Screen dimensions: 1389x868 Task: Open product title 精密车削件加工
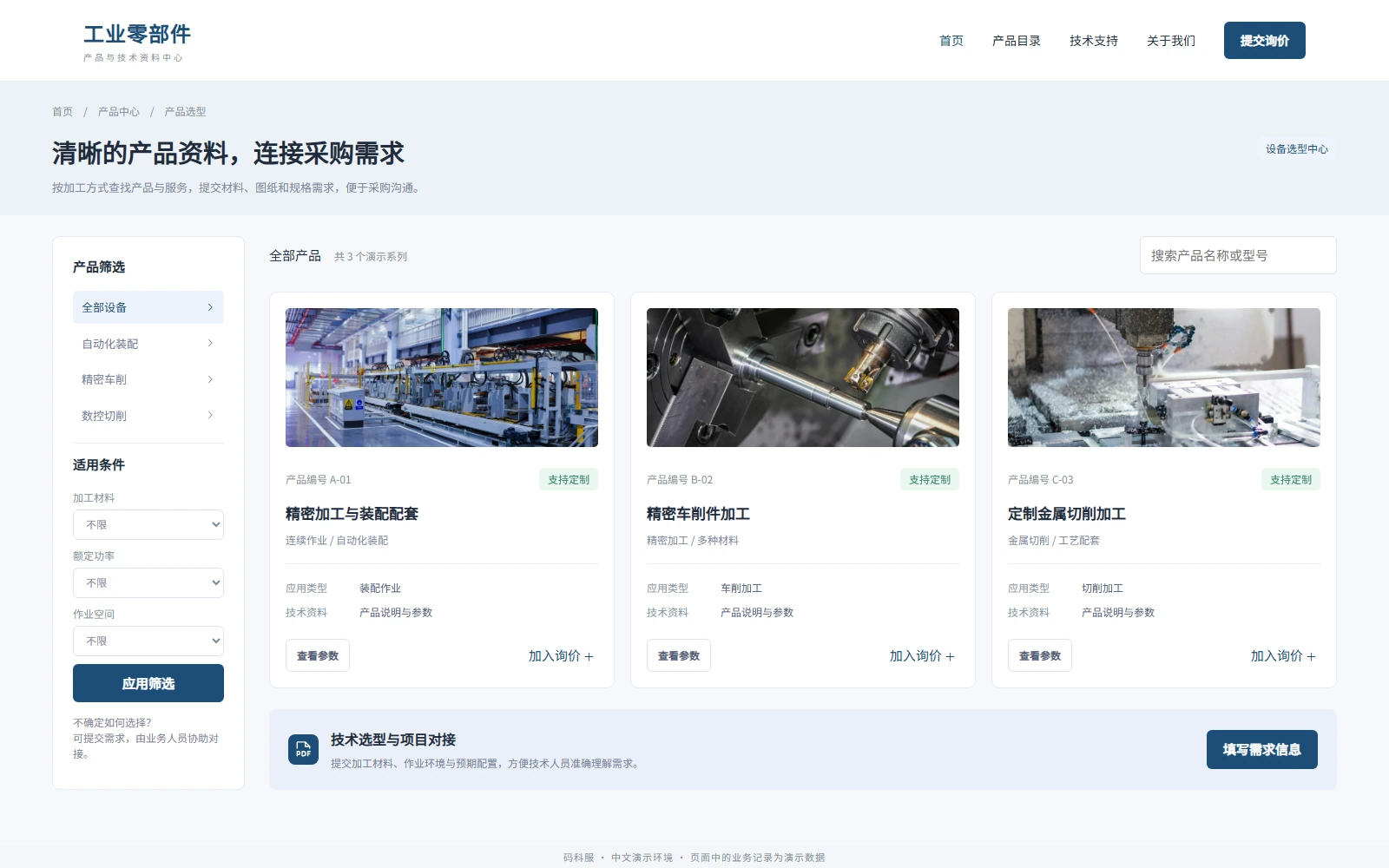click(698, 514)
